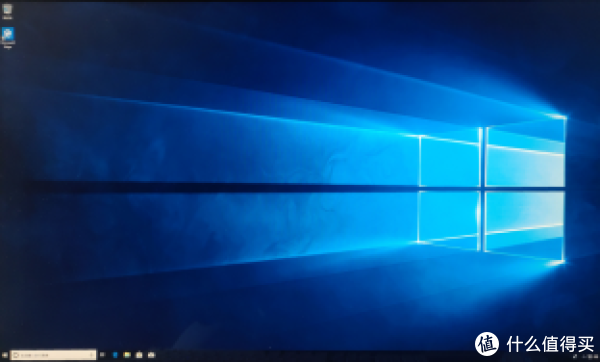Click the Recycle Bin text label
The width and height of the screenshot is (600, 362).
point(7,18)
